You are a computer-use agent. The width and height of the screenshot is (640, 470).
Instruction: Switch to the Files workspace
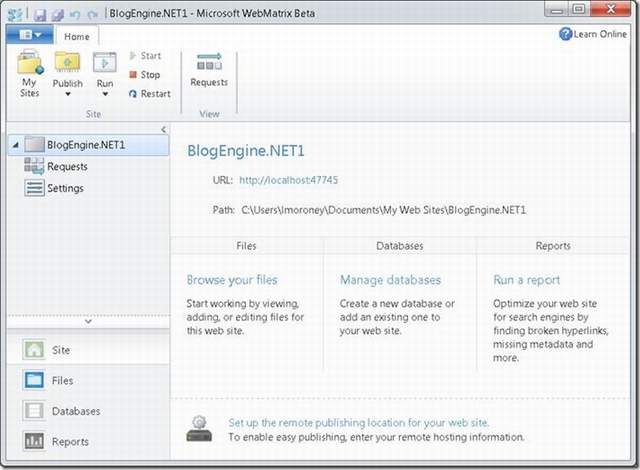coord(88,380)
